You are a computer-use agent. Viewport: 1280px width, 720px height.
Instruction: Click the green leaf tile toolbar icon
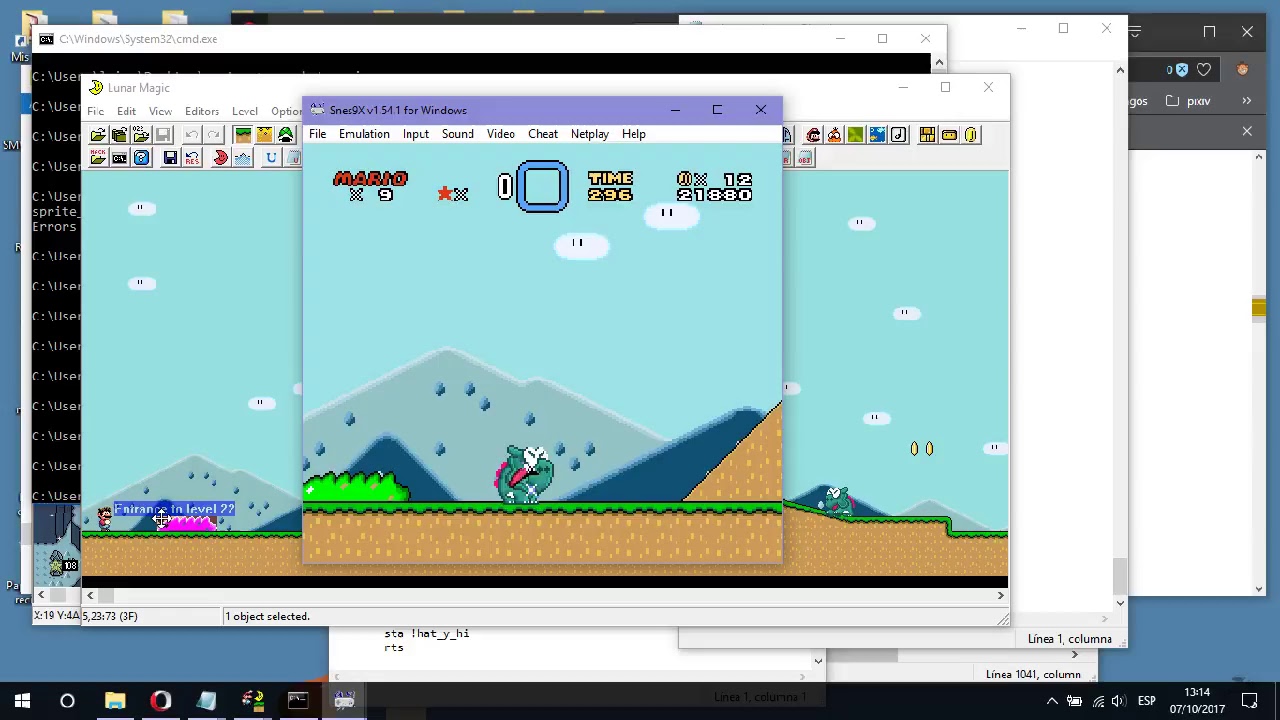pyautogui.click(x=855, y=135)
